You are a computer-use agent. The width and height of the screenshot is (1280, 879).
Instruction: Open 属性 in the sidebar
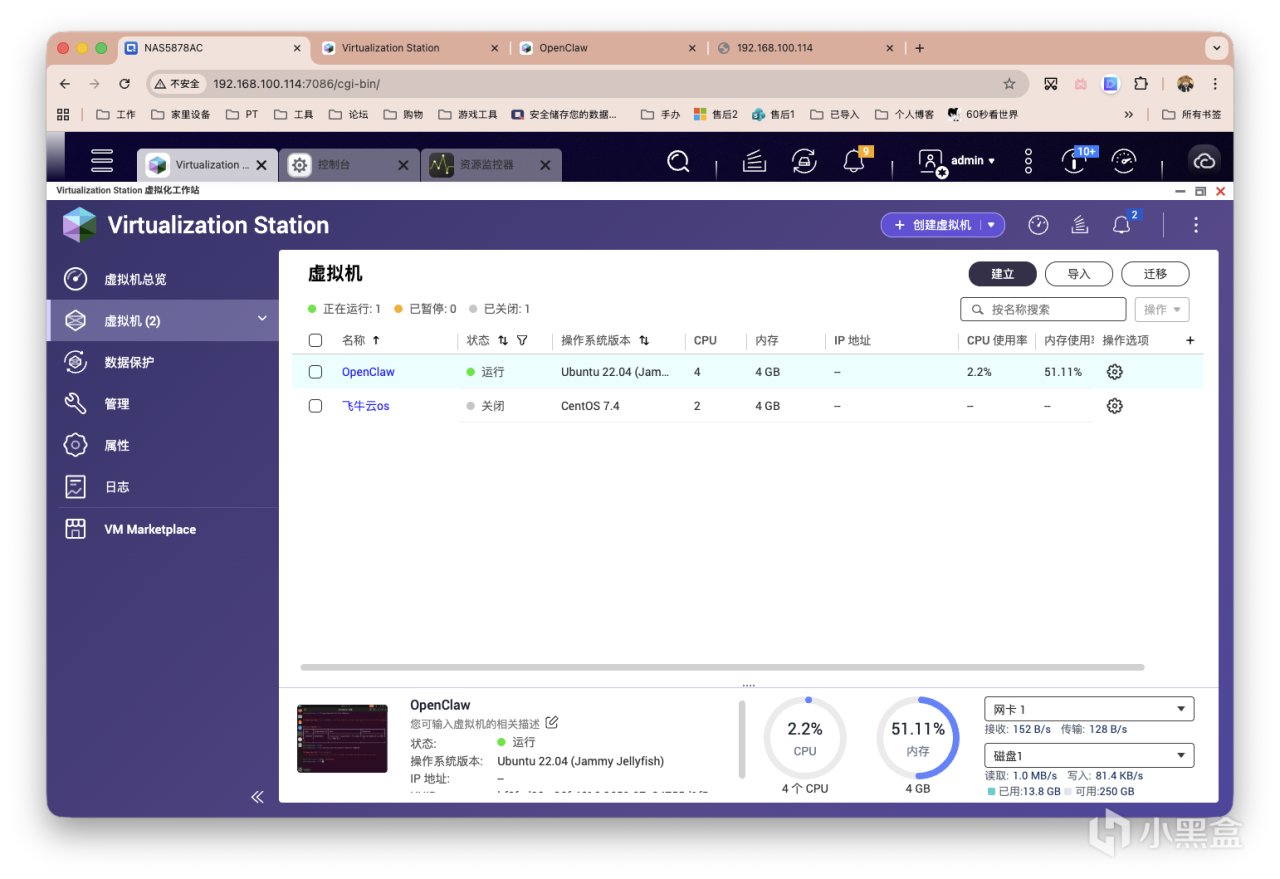(x=163, y=445)
